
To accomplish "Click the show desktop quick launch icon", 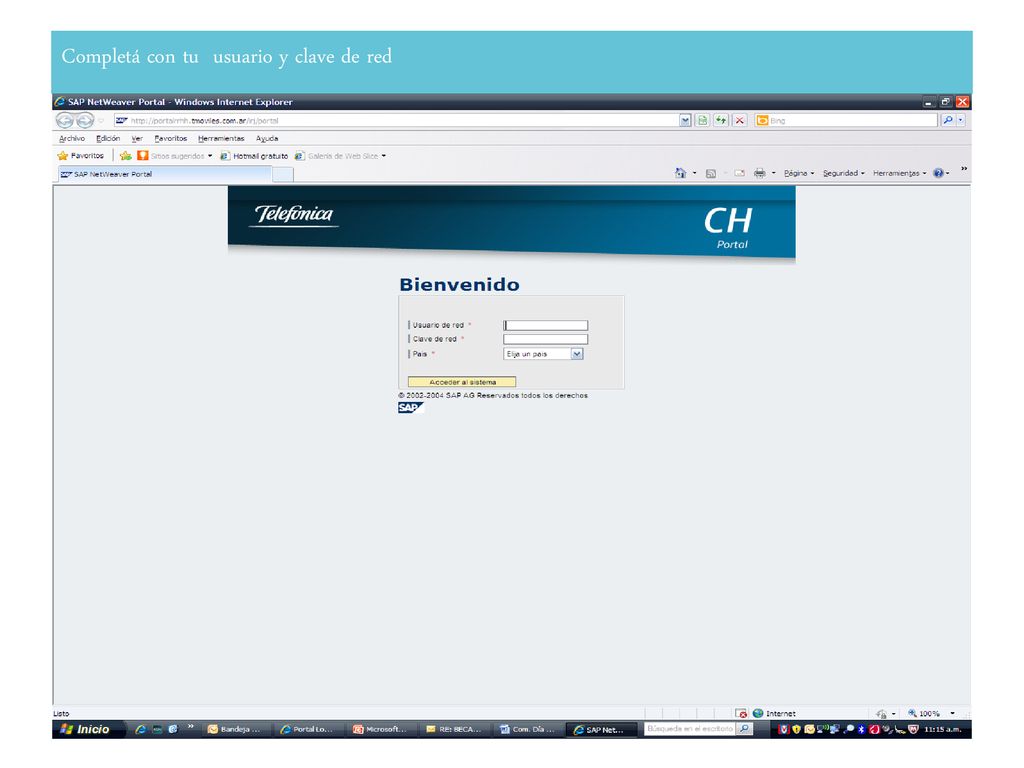I will pos(157,729).
